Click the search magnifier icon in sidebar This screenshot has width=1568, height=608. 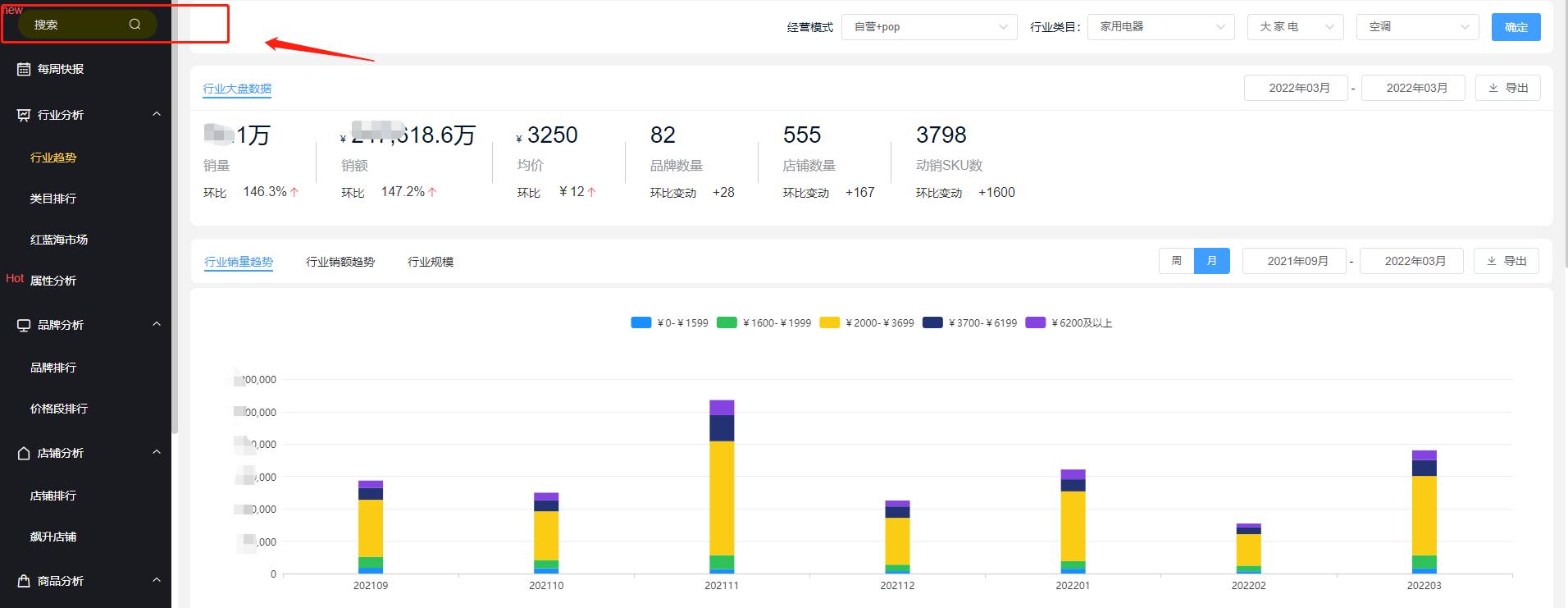[x=134, y=25]
